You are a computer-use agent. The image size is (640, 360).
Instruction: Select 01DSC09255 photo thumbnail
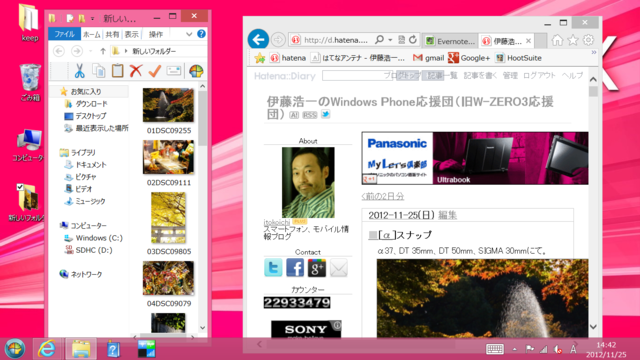coord(168,105)
